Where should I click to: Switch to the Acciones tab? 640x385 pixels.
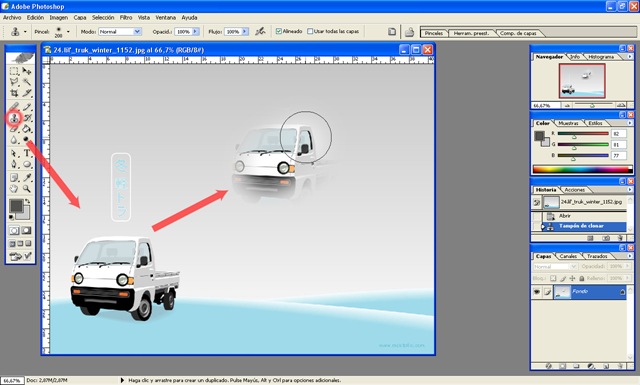coord(575,190)
